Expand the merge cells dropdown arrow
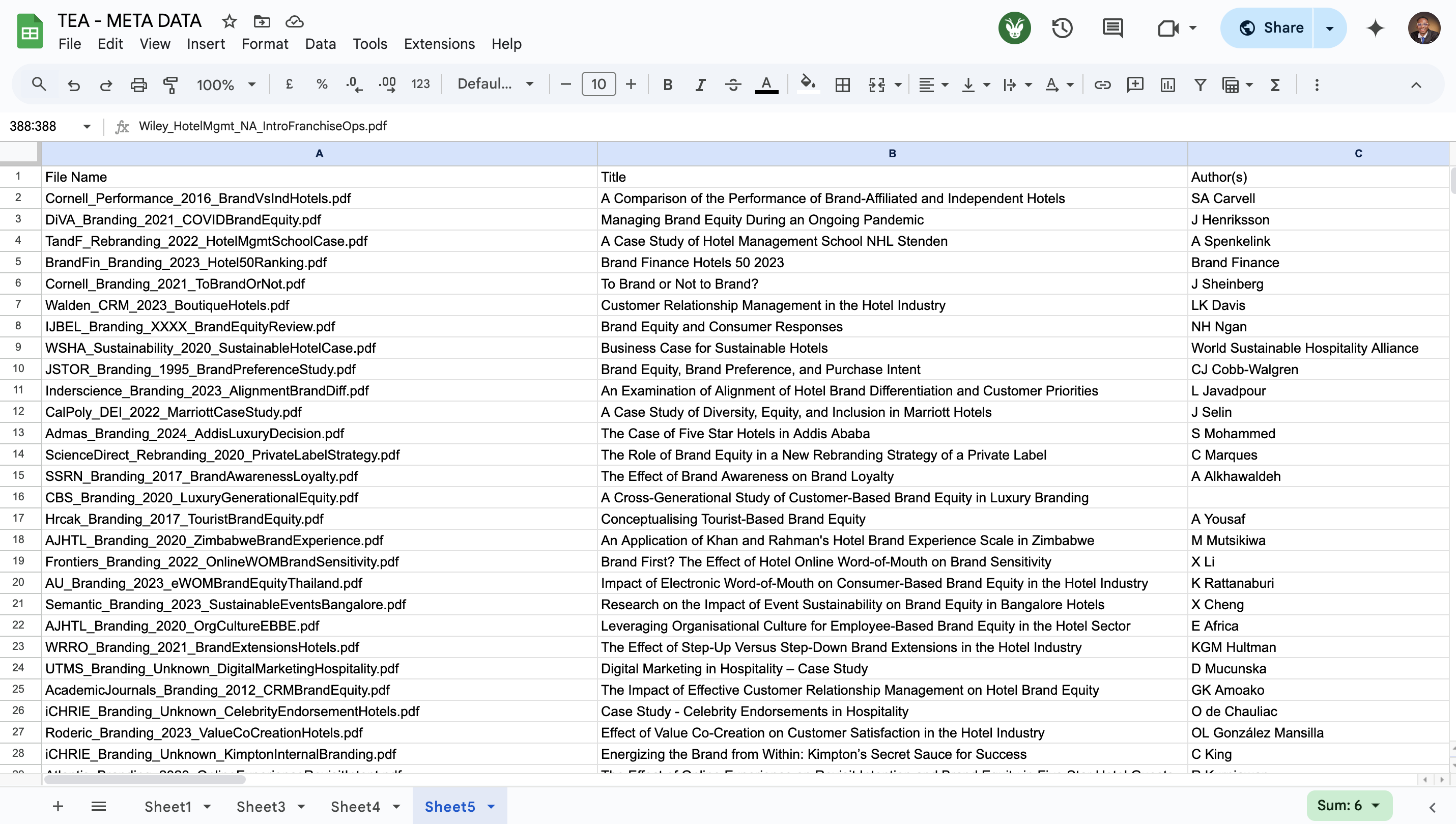The height and width of the screenshot is (824, 1456). pyautogui.click(x=898, y=85)
